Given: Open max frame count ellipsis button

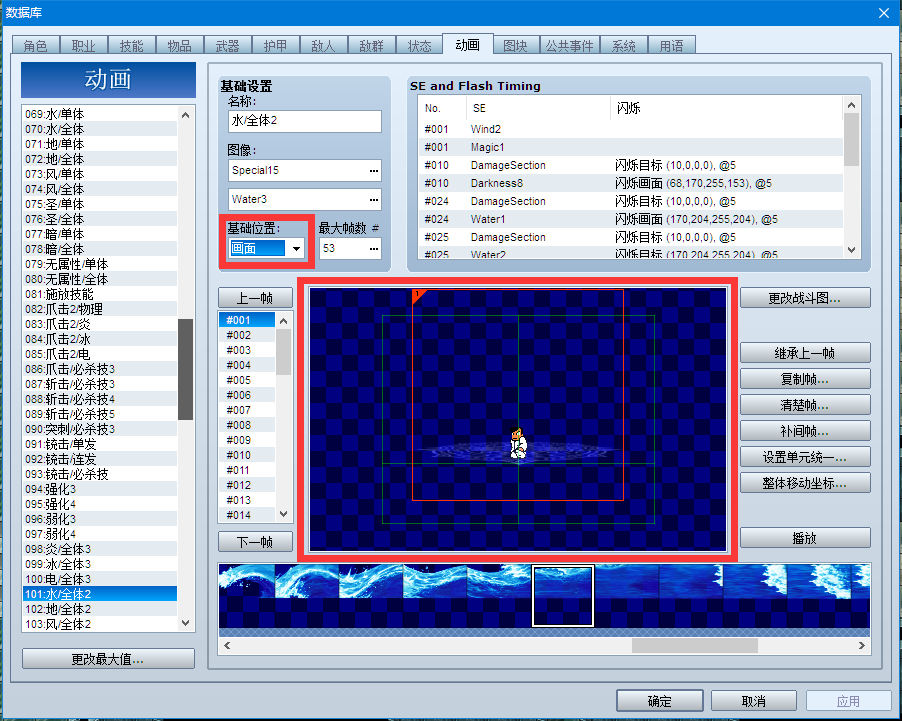Looking at the screenshot, I should (374, 249).
